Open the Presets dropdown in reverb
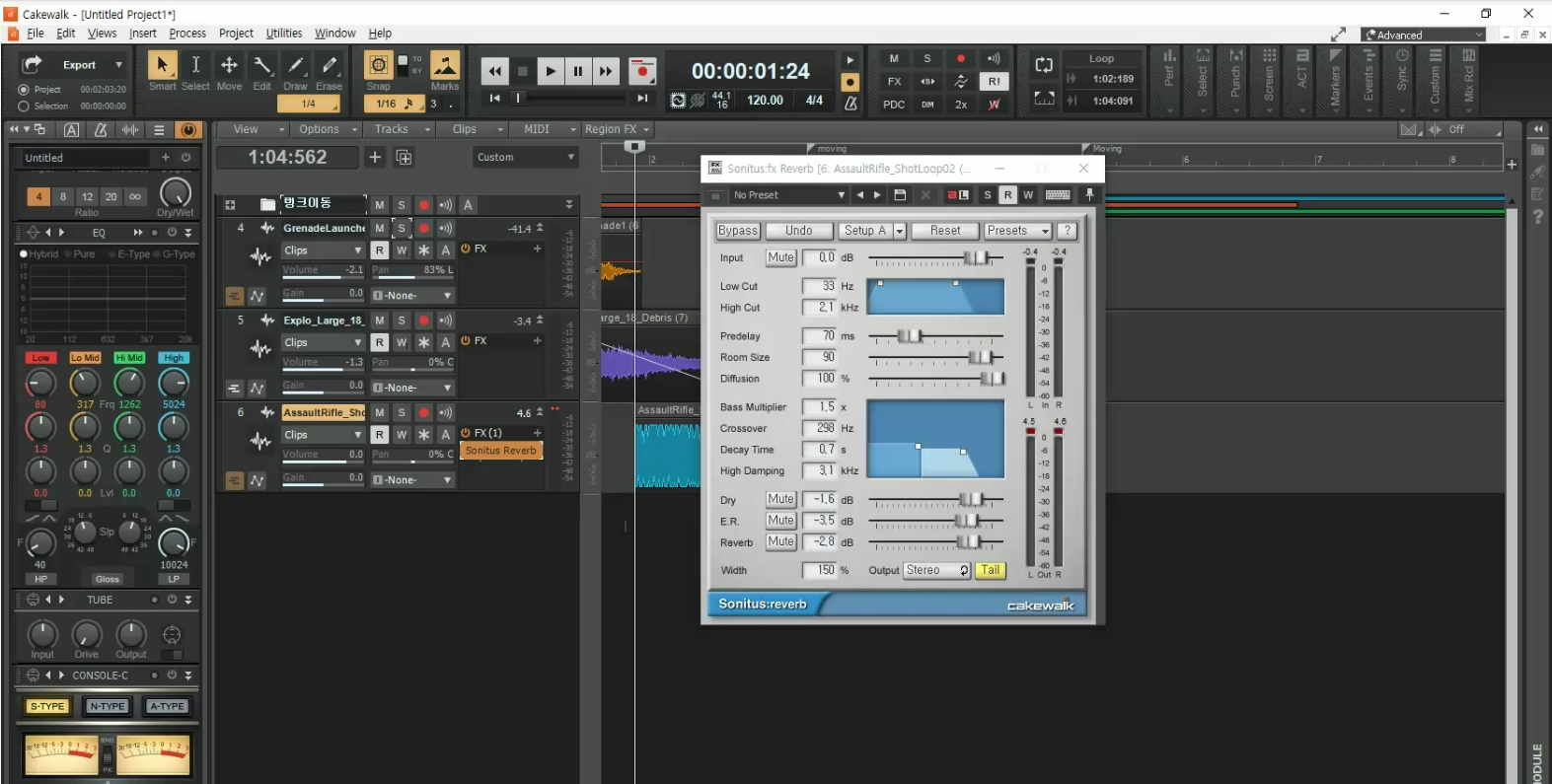Viewport: 1552px width, 784px height. [x=1018, y=231]
